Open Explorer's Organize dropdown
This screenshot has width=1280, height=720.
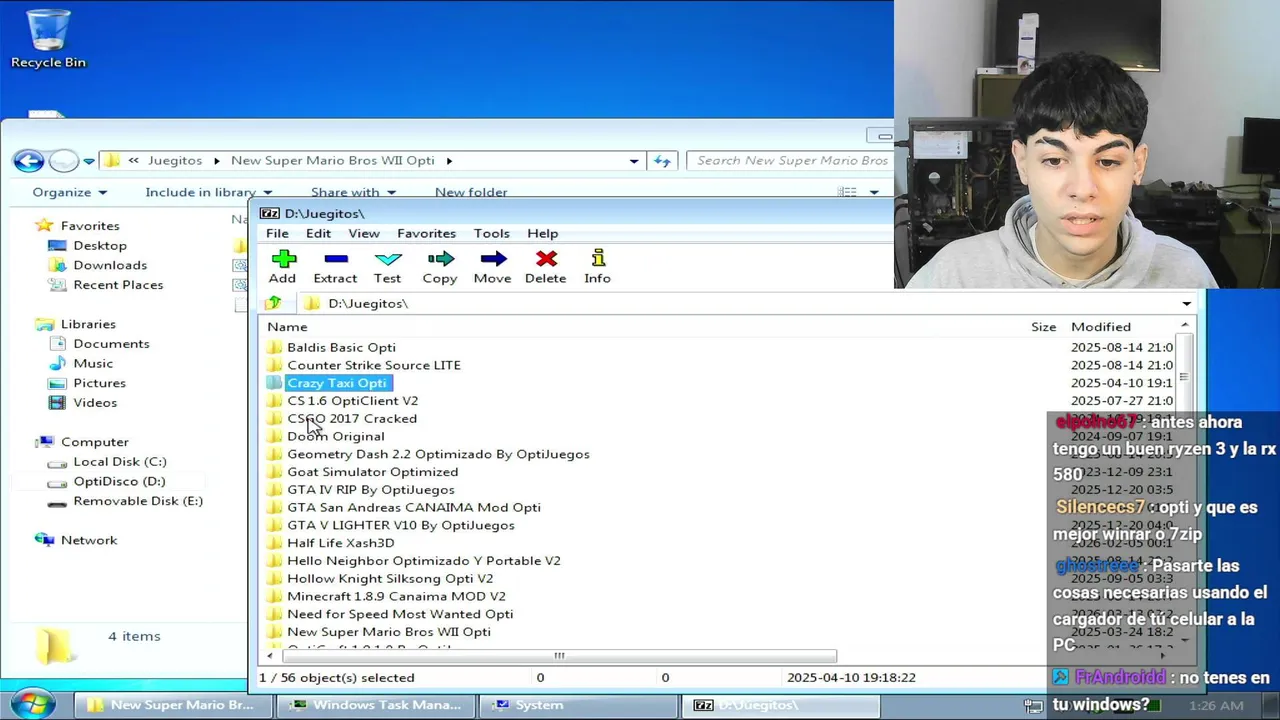tap(69, 192)
